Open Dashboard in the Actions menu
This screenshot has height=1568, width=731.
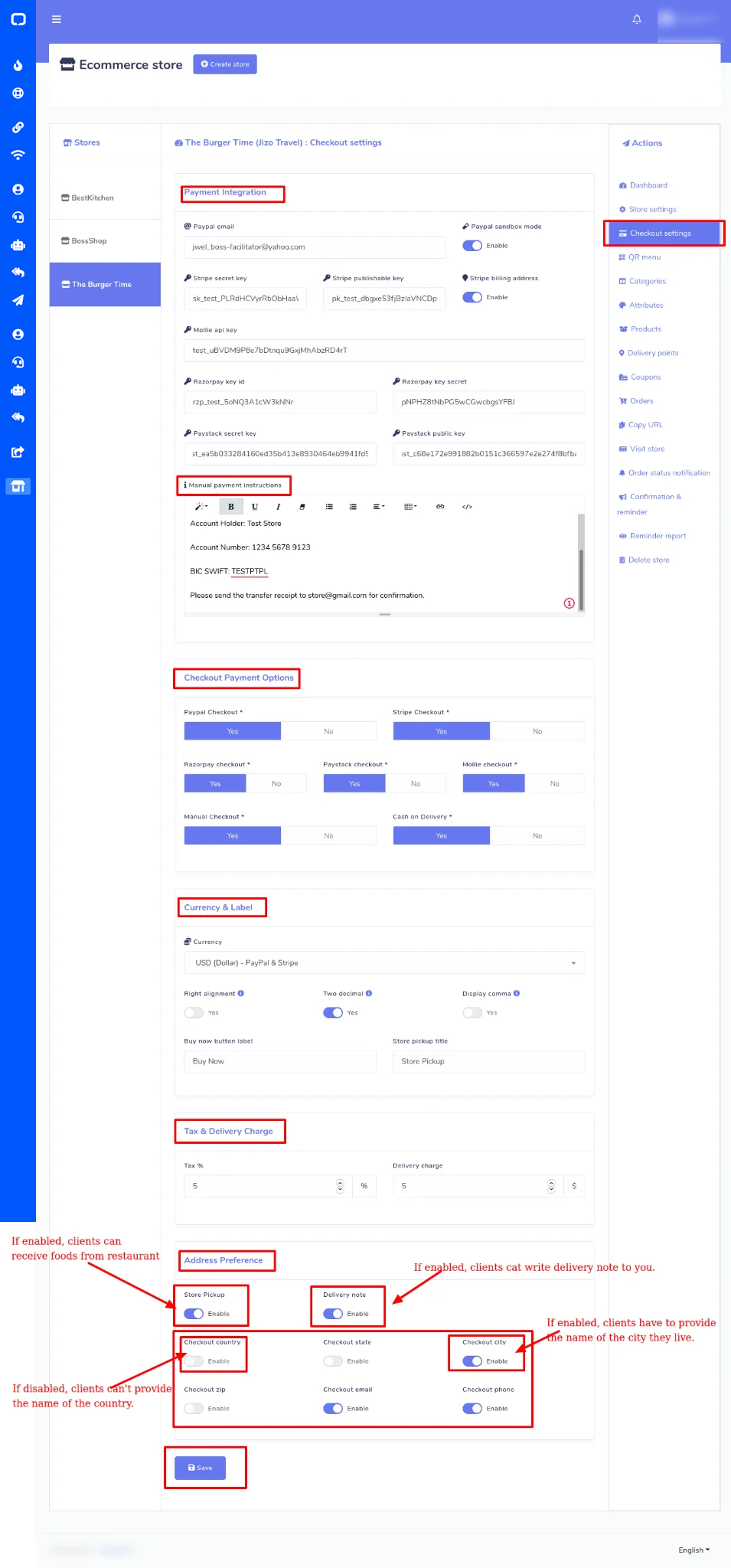click(x=643, y=185)
